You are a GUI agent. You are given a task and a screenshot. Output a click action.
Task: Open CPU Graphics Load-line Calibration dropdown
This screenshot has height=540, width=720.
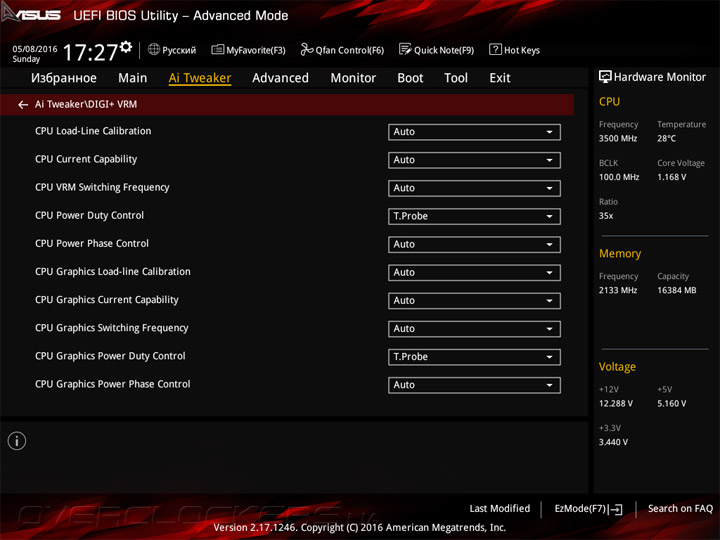[x=474, y=272]
